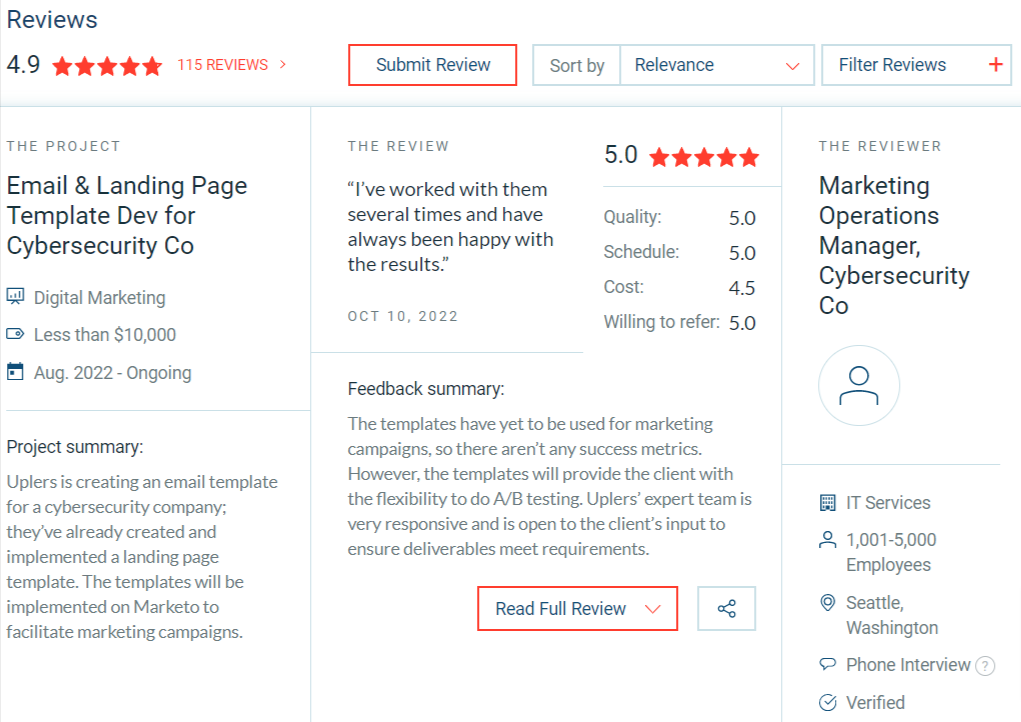This screenshot has width=1021, height=722.
Task: Click the Seattle location pin icon
Action: click(x=827, y=603)
